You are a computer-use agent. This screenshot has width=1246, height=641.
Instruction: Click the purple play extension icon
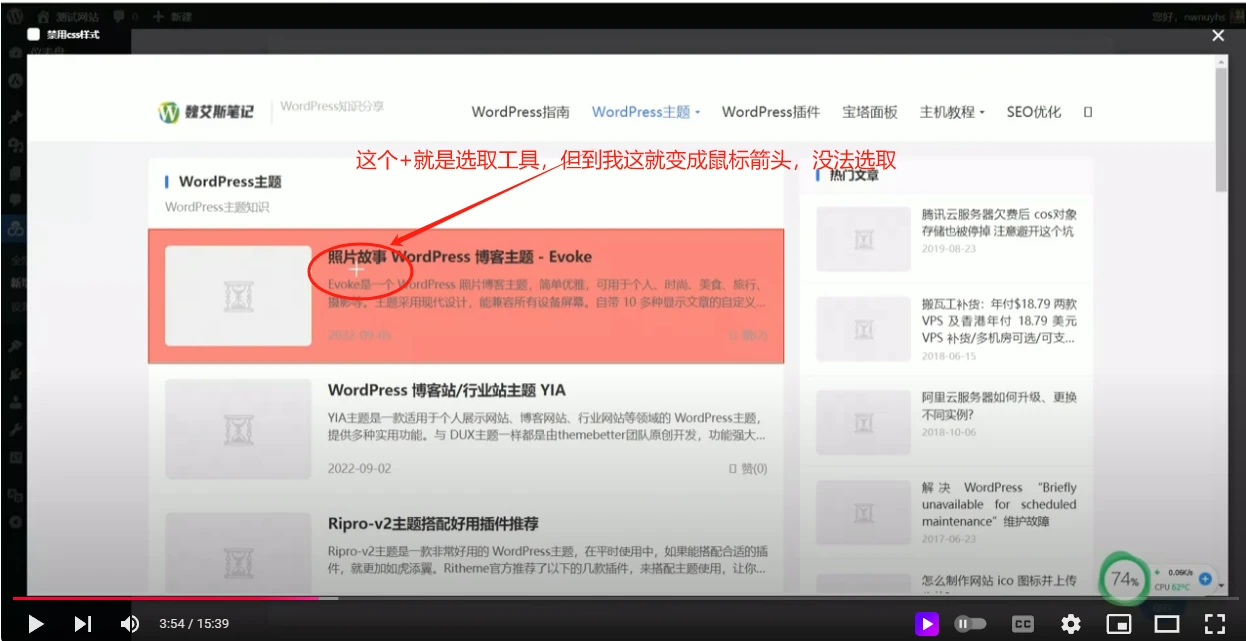click(927, 624)
